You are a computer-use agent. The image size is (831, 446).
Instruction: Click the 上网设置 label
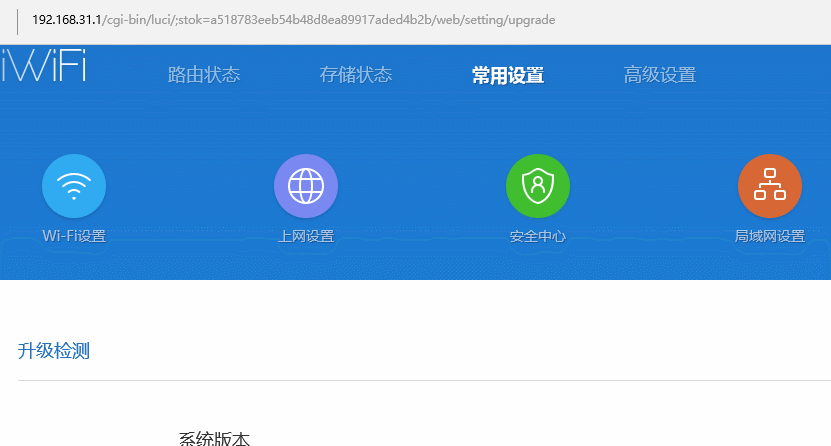point(306,236)
